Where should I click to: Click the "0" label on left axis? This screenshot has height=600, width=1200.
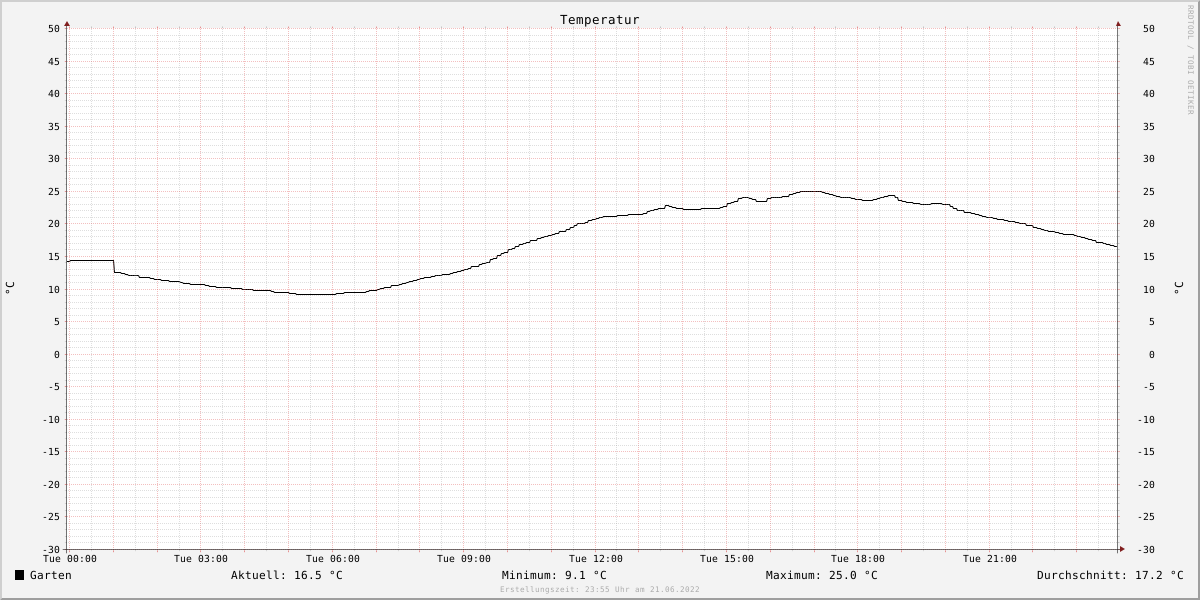57,355
